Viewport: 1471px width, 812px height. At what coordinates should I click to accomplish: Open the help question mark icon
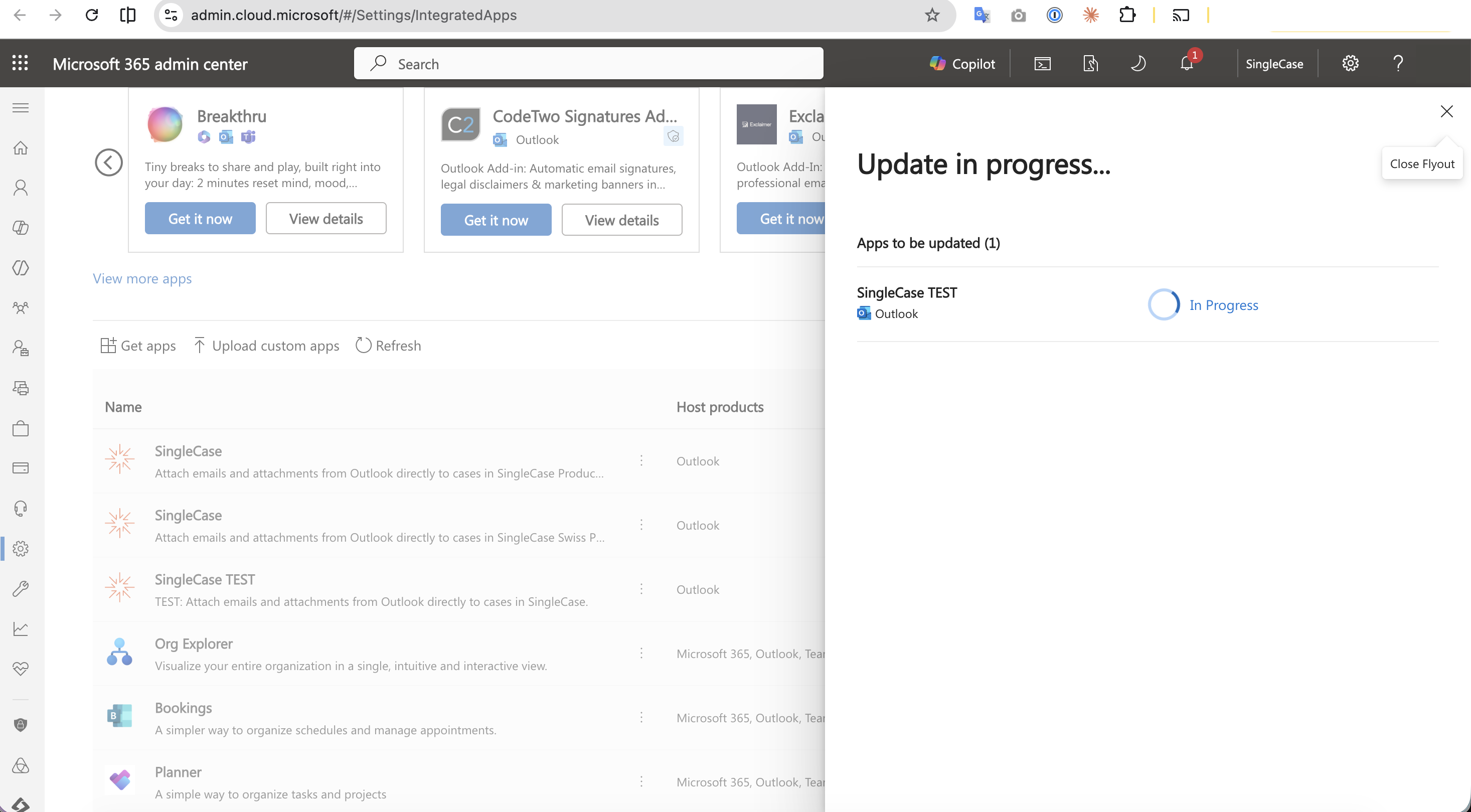coord(1398,63)
